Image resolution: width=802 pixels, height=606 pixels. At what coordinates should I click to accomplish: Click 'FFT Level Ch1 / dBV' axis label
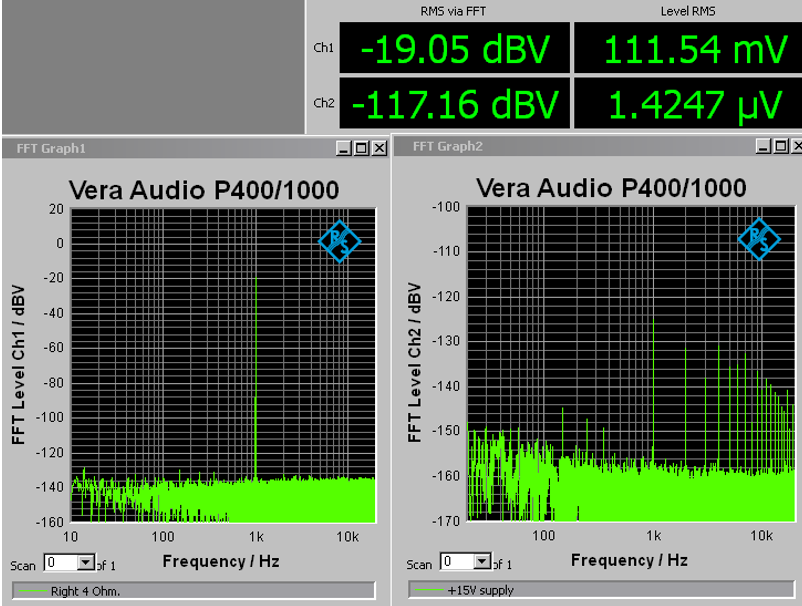(18, 365)
